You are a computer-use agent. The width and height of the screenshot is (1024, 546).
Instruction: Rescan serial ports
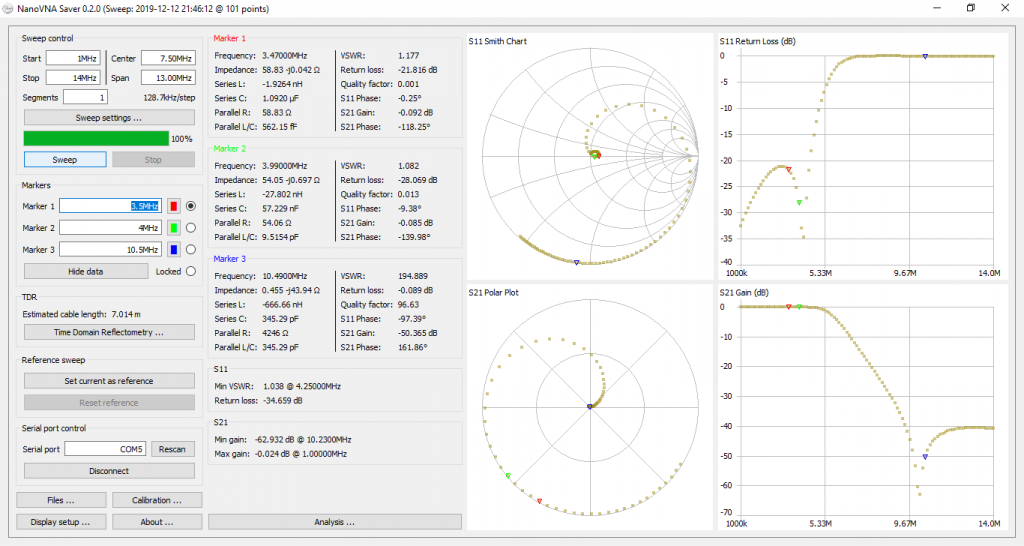[x=172, y=449]
